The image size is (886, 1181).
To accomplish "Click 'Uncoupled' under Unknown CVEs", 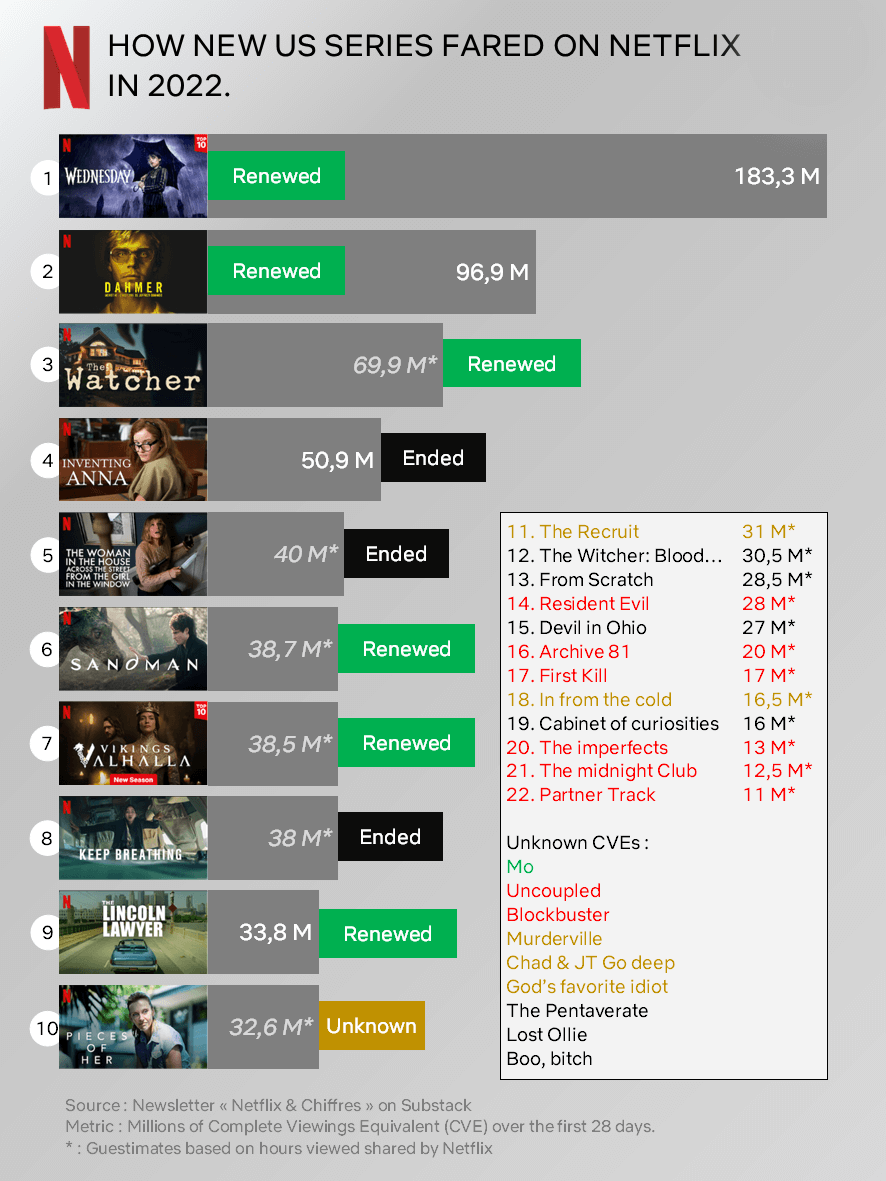I will 554,891.
